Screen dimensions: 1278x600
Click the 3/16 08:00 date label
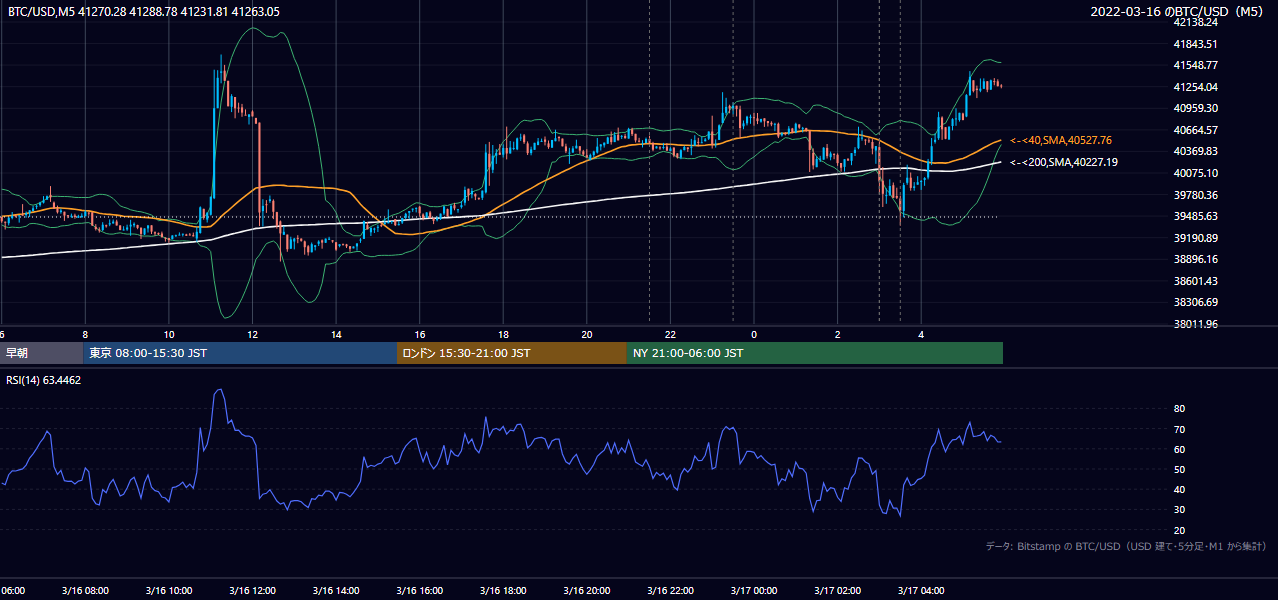85,591
